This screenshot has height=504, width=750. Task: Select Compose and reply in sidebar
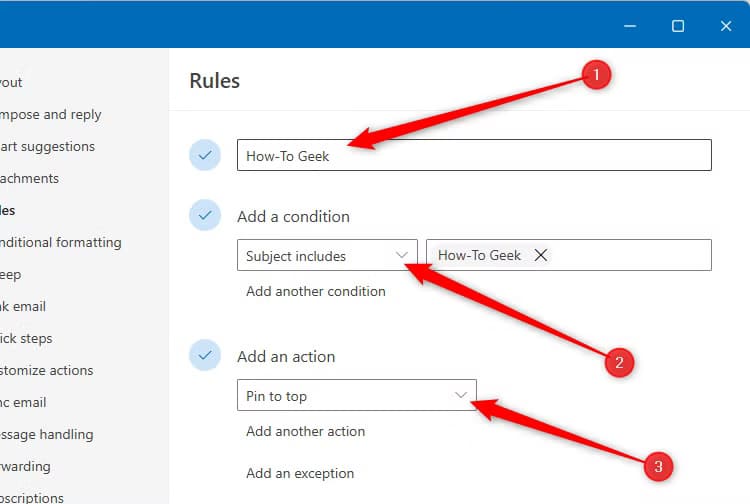pos(51,114)
